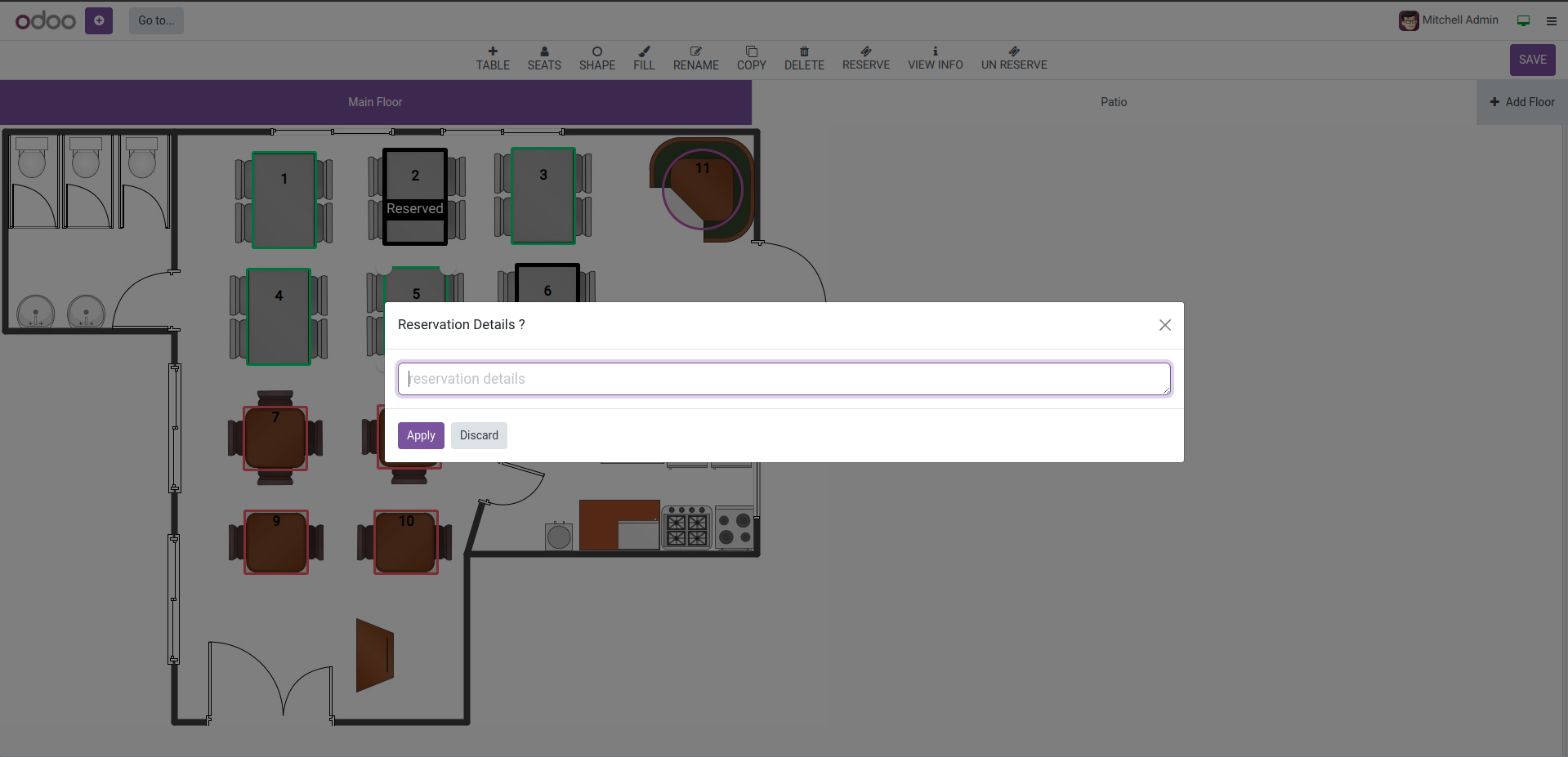Click the purple plus icon beside the Odoo logo
The width and height of the screenshot is (1568, 757).
click(x=99, y=20)
